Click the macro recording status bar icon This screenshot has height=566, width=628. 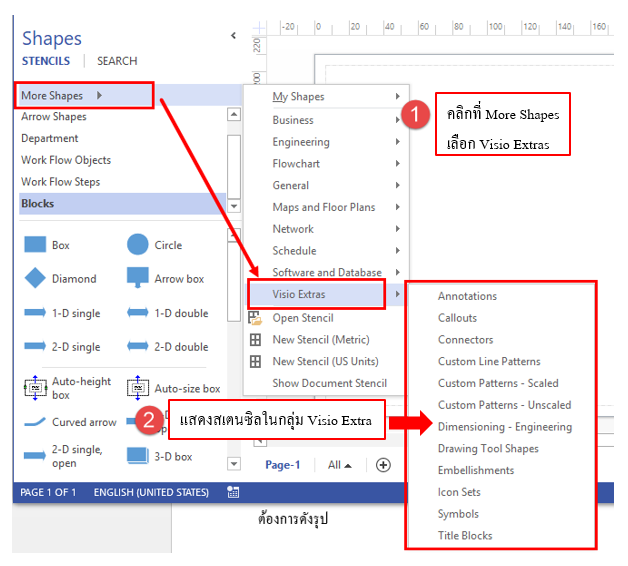point(233,492)
